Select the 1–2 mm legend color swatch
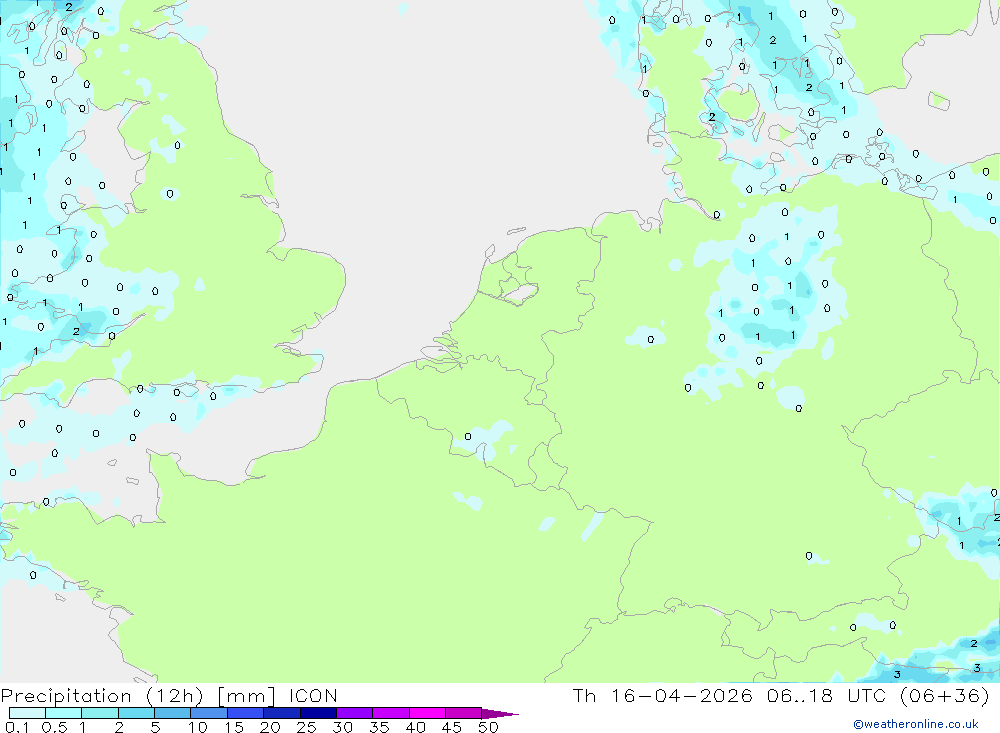Image resolution: width=1000 pixels, height=733 pixels. click(100, 713)
